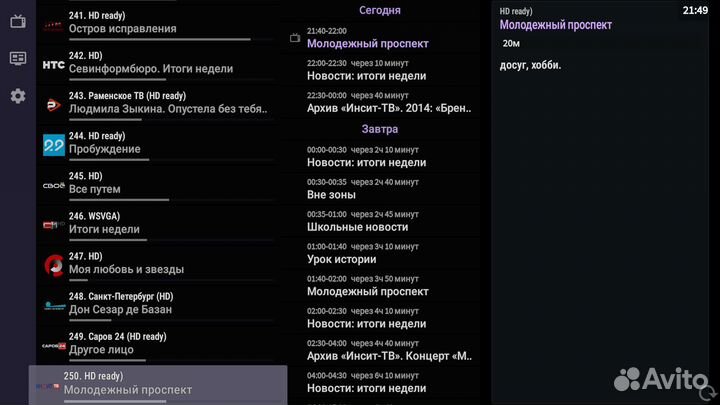The width and height of the screenshot is (720, 405).
Task: Open current program Молодежный проспект at 21:40
Action: 381,38
